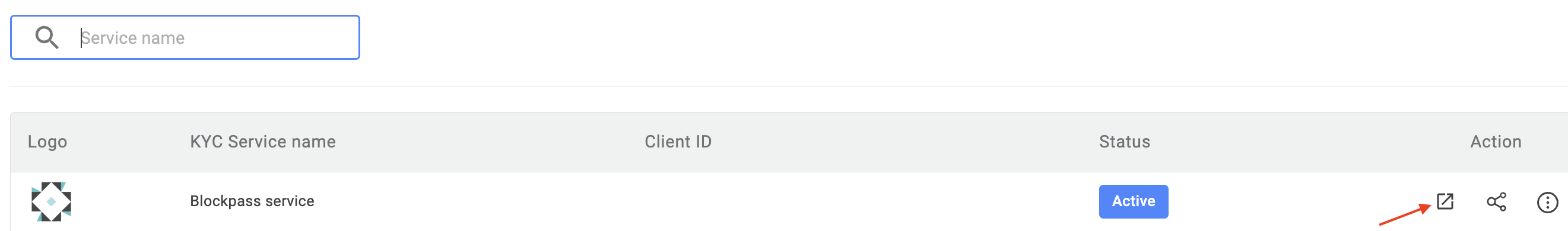
Task: Sort by Client ID column header
Action: tap(678, 142)
